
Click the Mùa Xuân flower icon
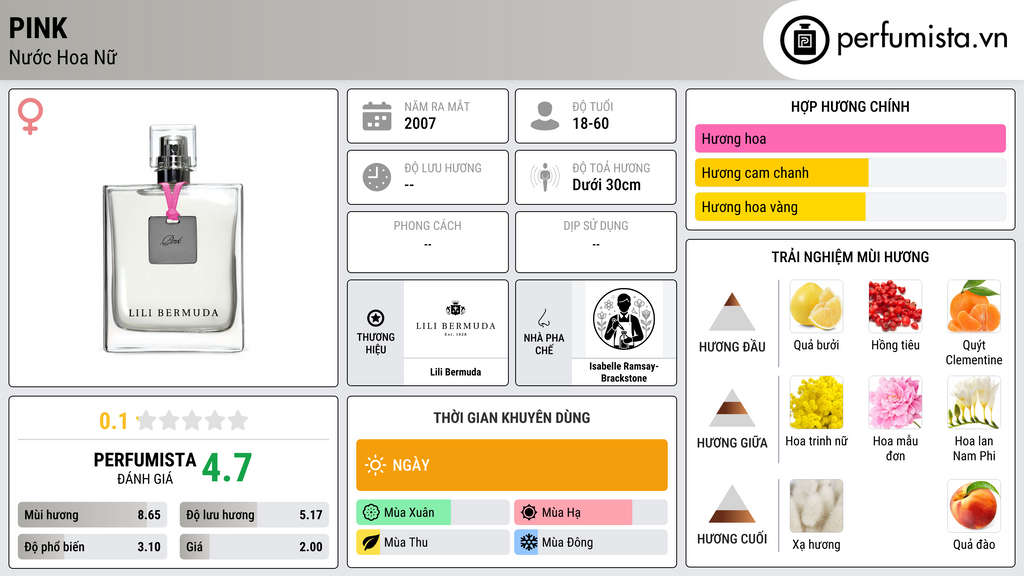coord(371,513)
